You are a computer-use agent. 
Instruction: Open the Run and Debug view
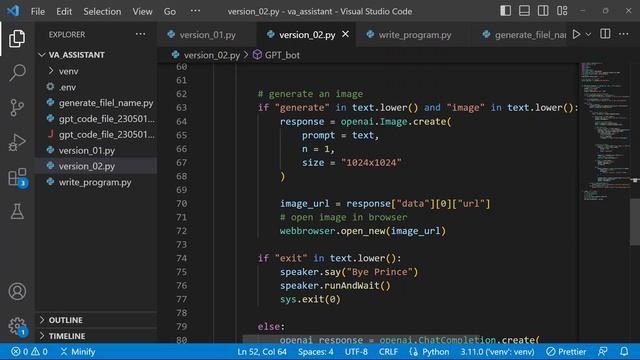coord(17,142)
